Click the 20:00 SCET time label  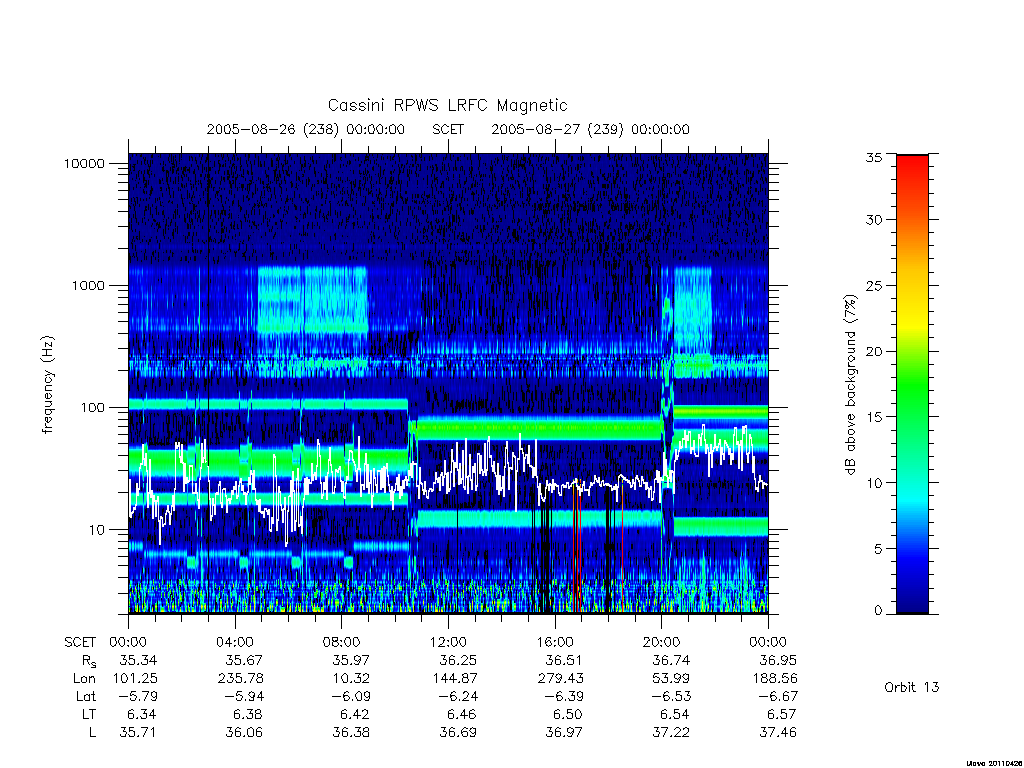point(662,642)
